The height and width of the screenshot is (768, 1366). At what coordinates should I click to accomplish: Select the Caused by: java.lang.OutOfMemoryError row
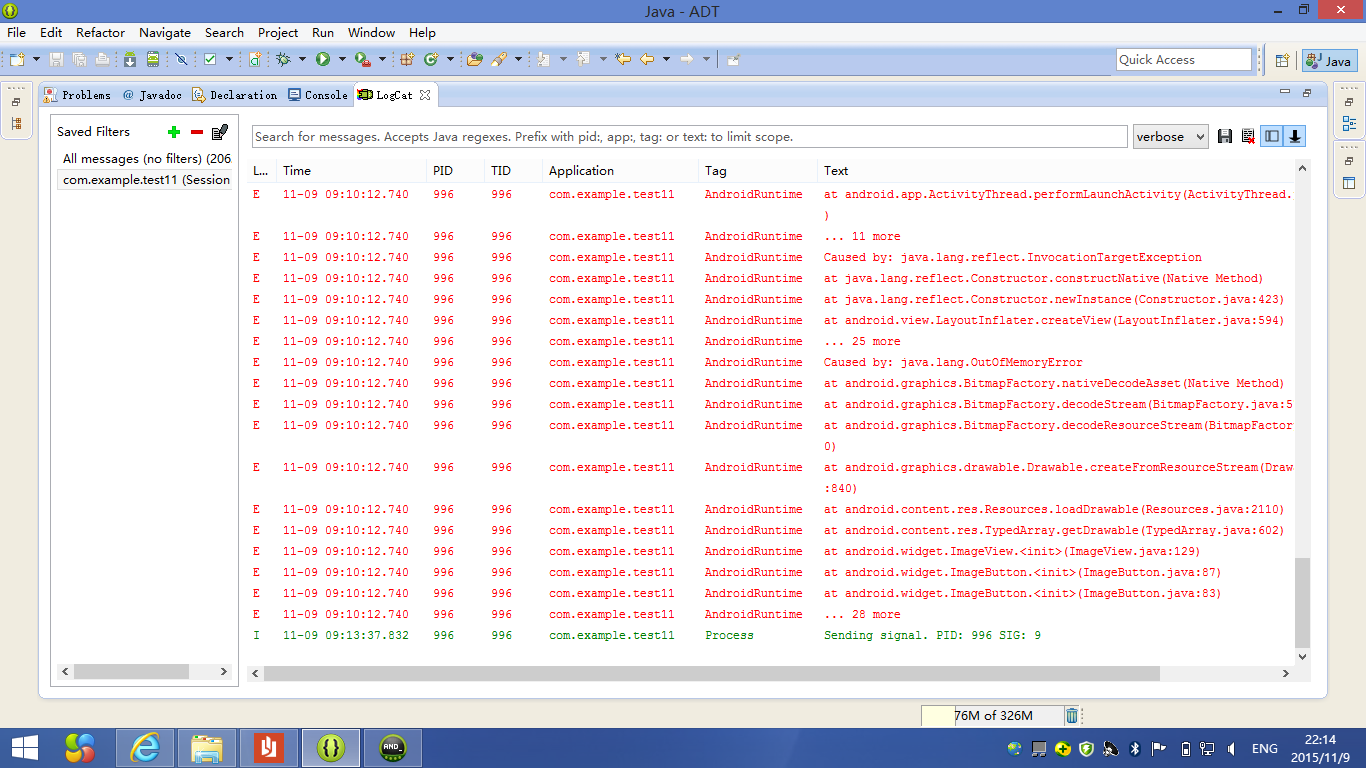coord(772,362)
